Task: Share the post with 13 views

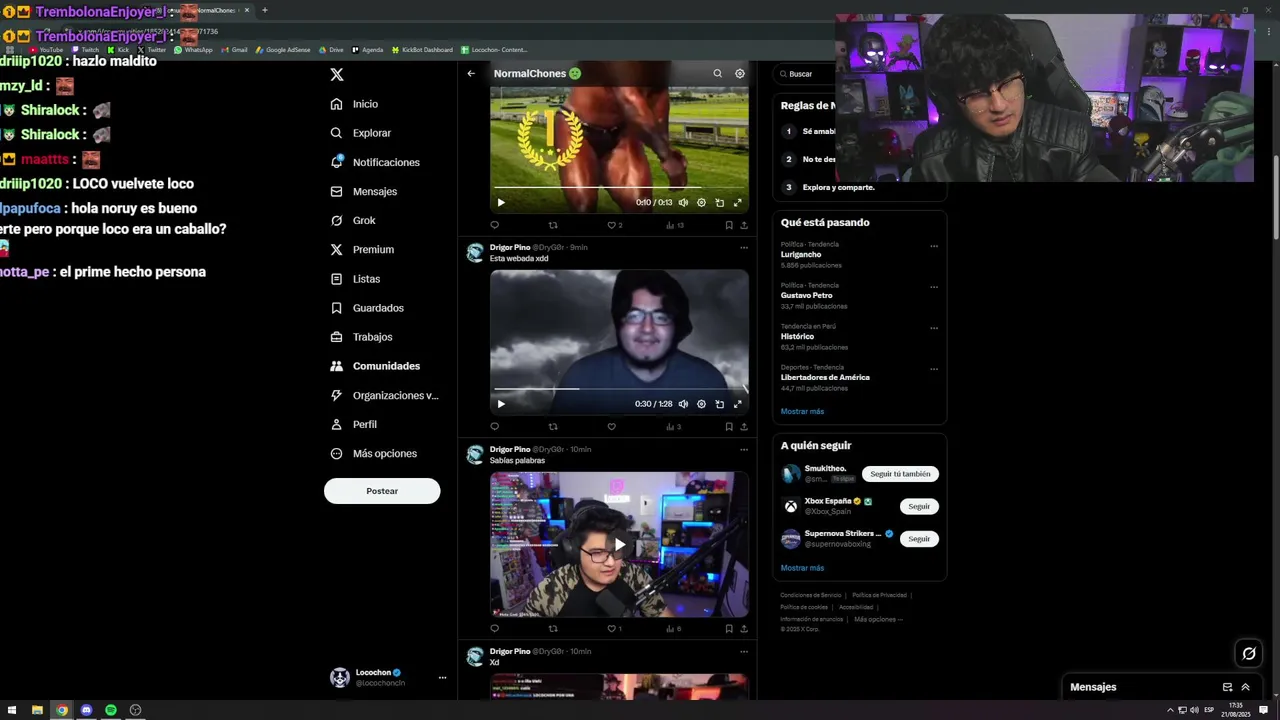Action: coord(743,225)
